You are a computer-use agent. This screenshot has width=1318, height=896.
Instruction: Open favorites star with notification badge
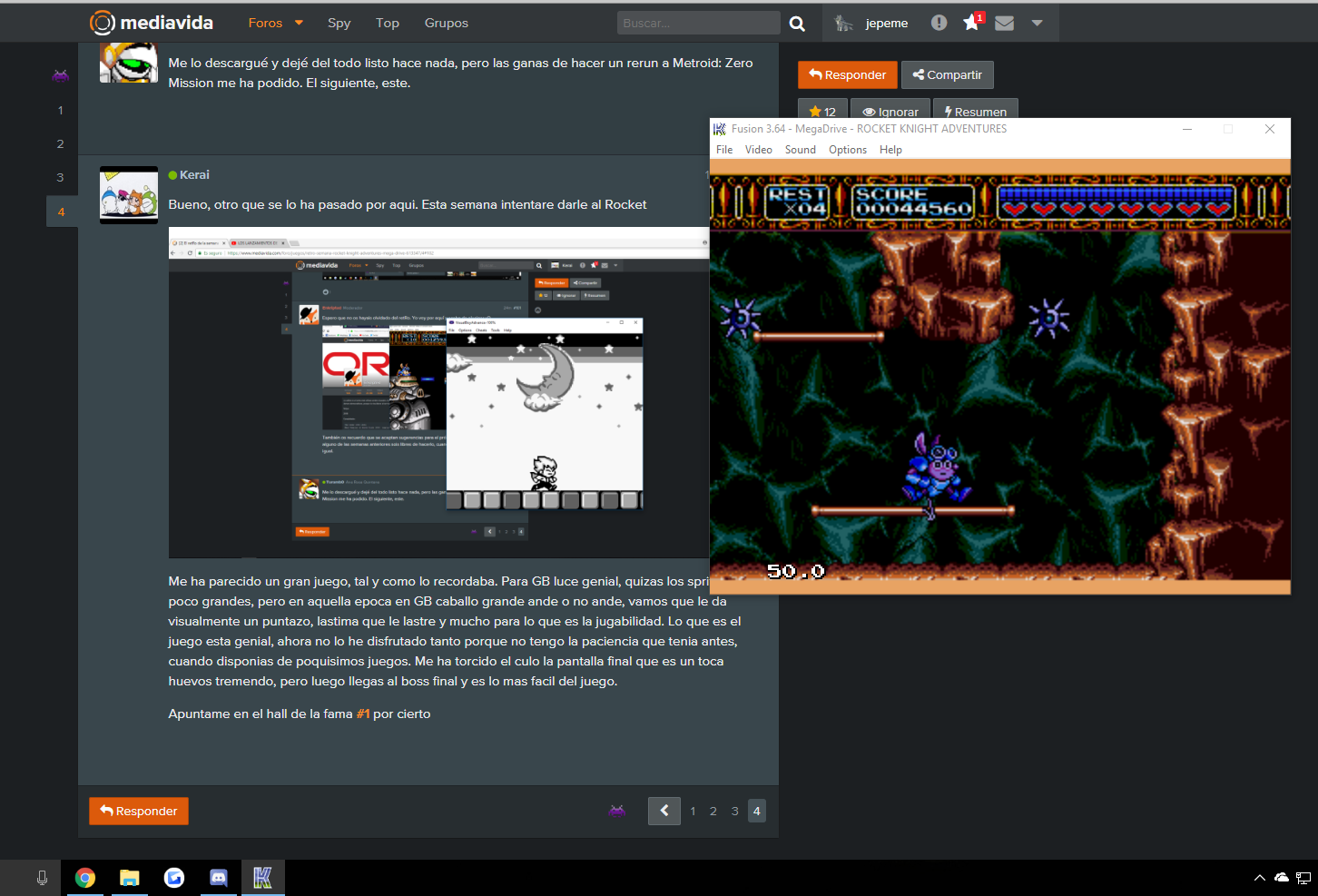point(972,22)
